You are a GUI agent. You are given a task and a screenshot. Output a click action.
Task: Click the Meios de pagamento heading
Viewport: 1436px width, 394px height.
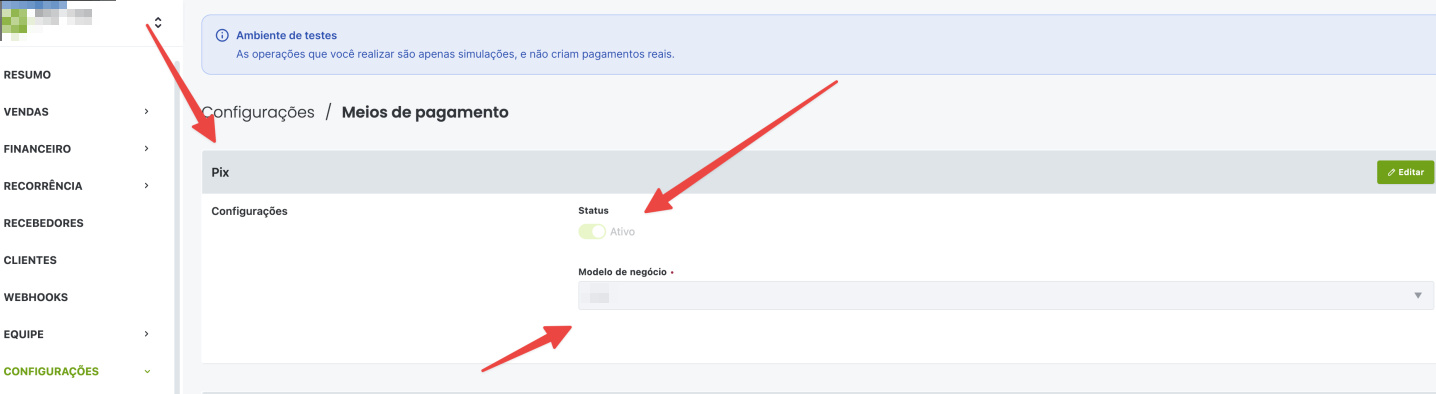(425, 112)
